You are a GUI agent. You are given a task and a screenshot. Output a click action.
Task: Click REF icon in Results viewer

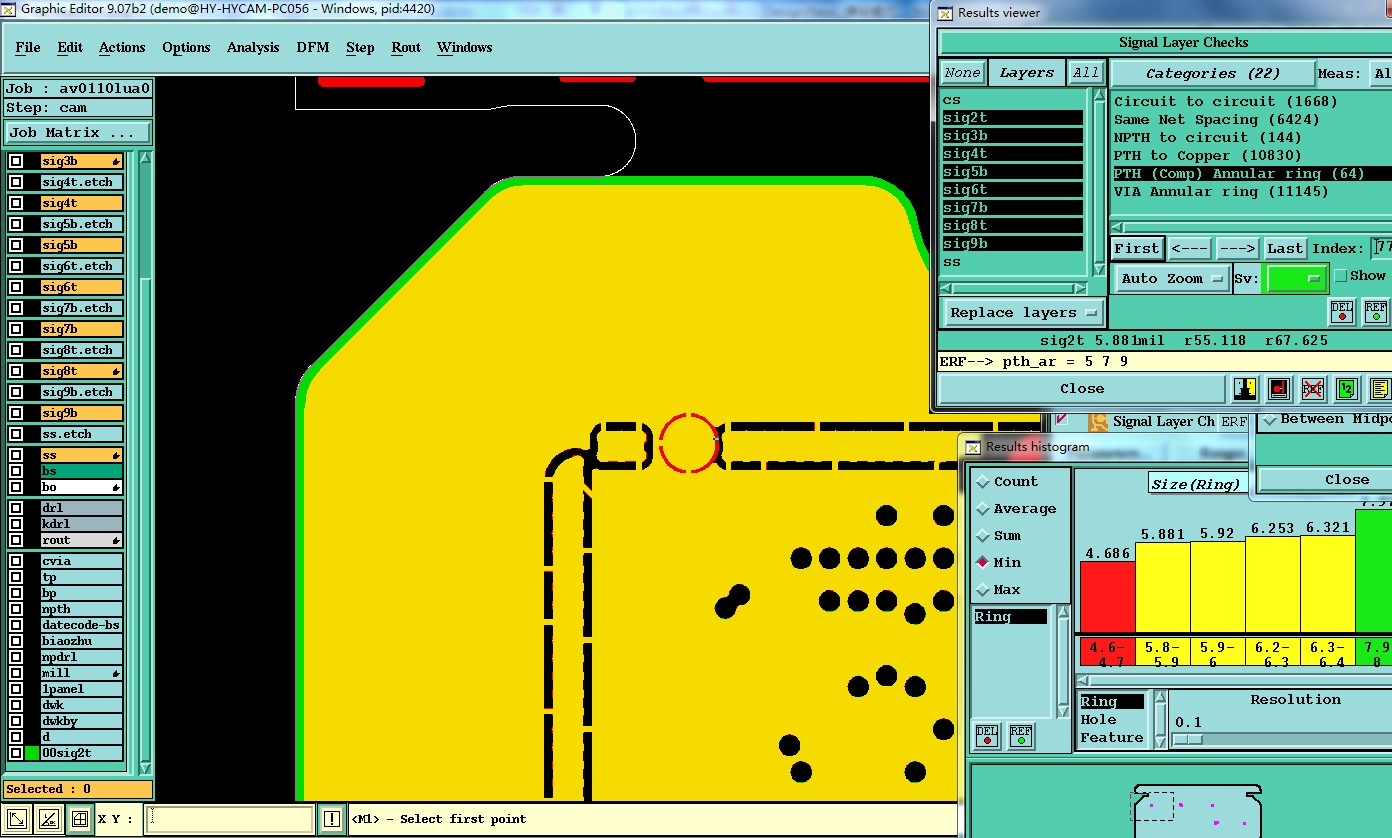click(1376, 311)
